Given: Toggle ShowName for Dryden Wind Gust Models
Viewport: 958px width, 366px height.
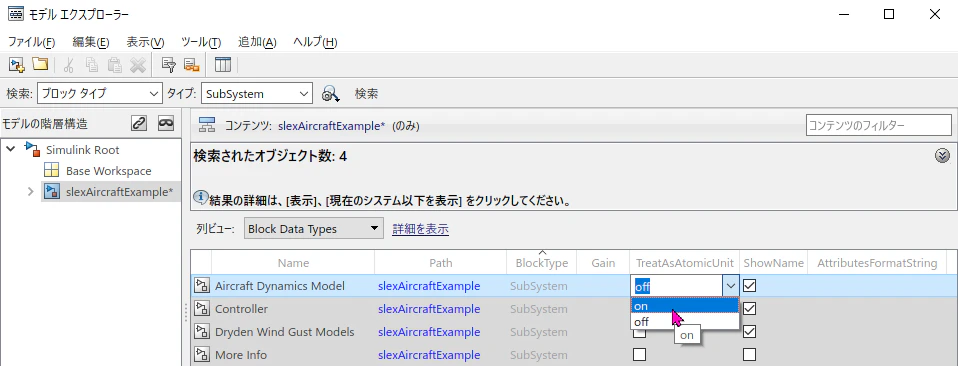Looking at the screenshot, I should pyautogui.click(x=750, y=332).
